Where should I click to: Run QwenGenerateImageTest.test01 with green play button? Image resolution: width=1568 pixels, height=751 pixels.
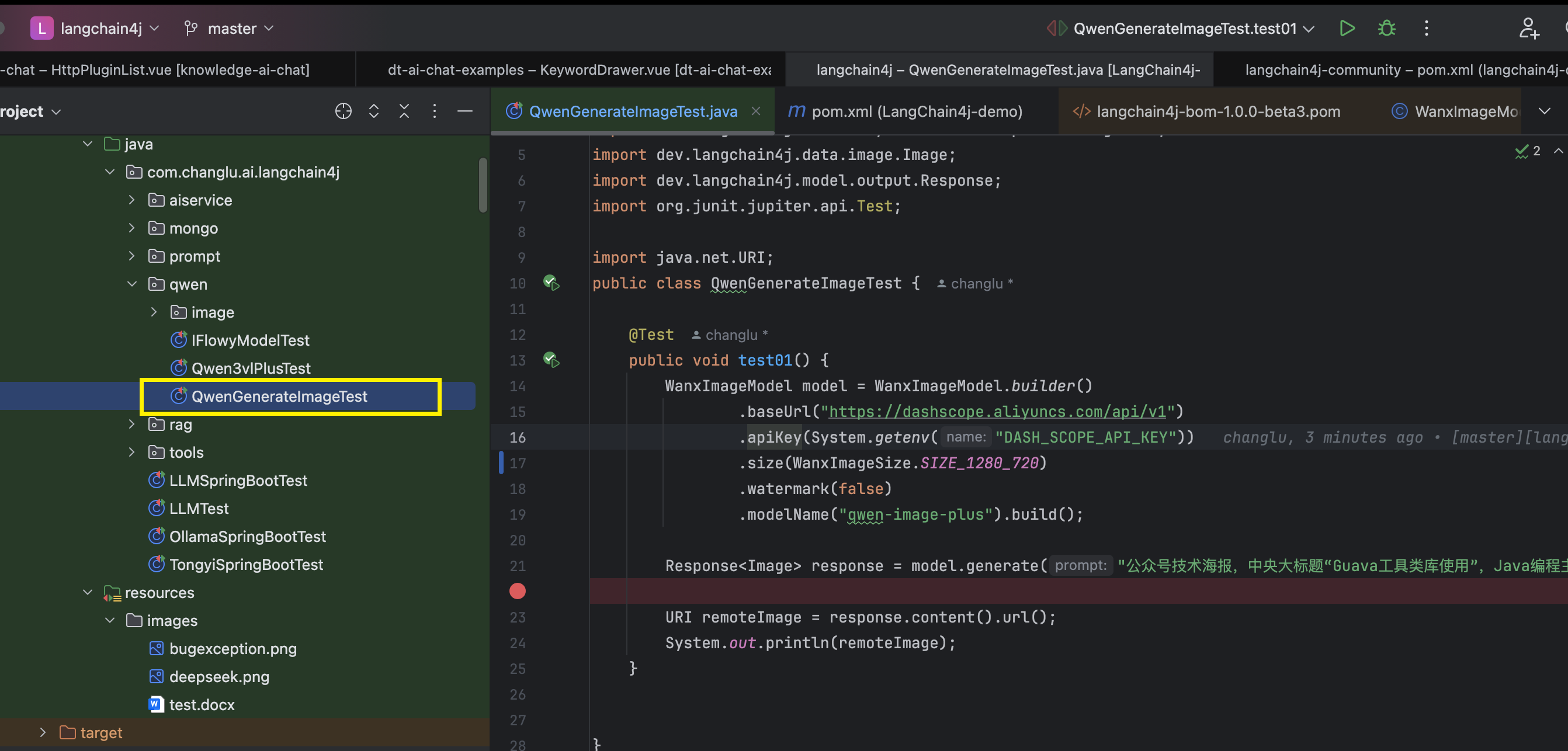pos(1347,28)
